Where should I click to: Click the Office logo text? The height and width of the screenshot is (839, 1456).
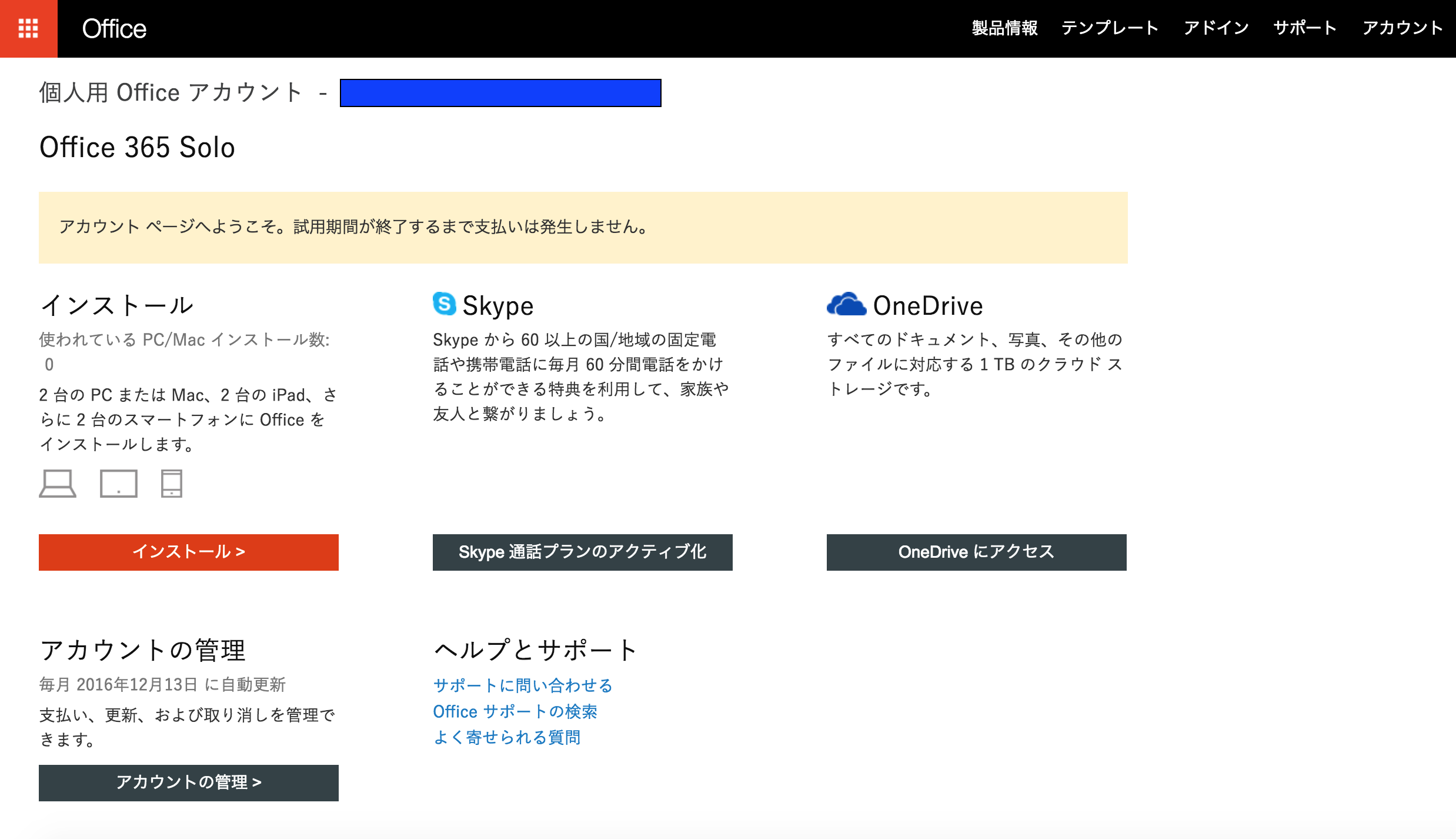coord(114,28)
